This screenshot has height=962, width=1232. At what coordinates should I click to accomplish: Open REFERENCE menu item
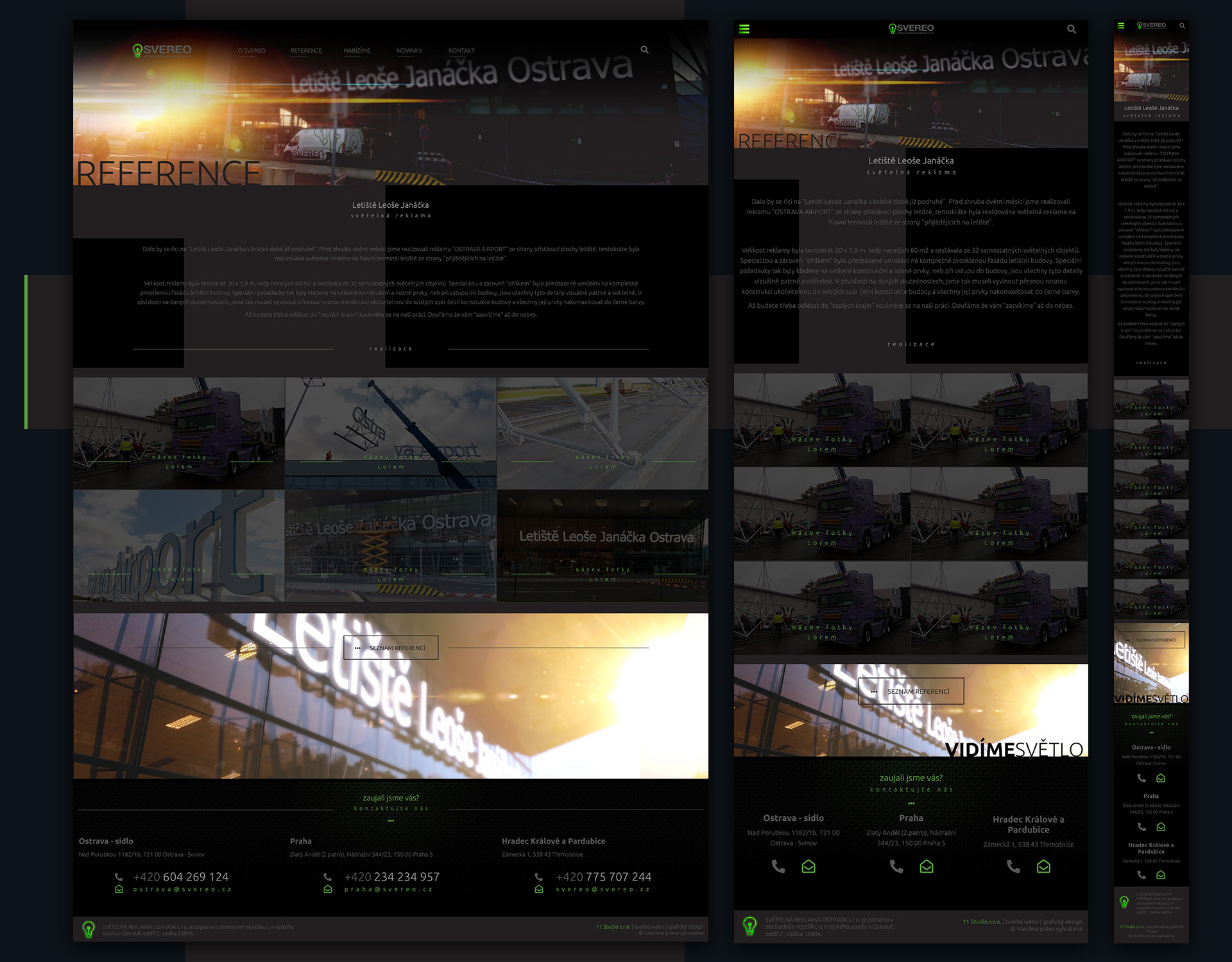(306, 51)
